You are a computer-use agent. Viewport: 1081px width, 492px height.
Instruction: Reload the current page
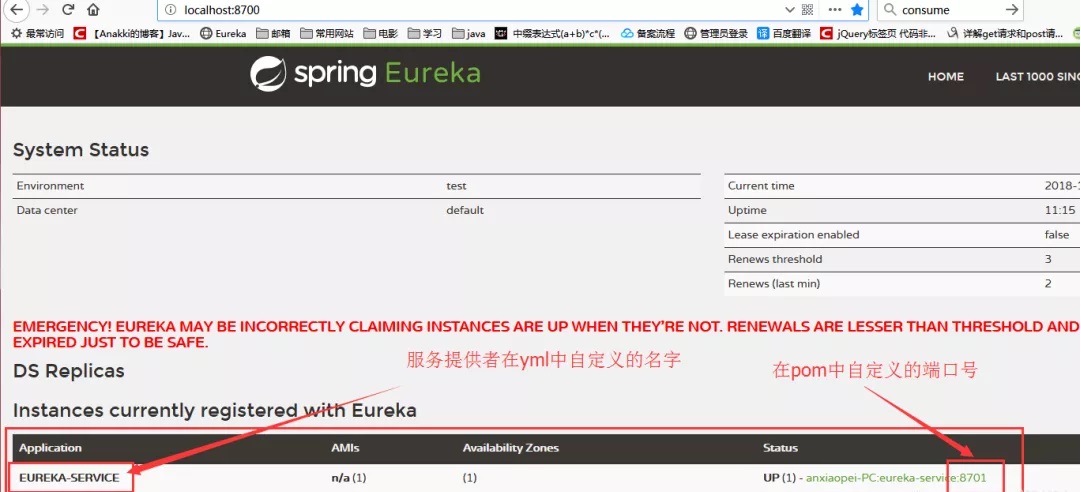point(68,10)
